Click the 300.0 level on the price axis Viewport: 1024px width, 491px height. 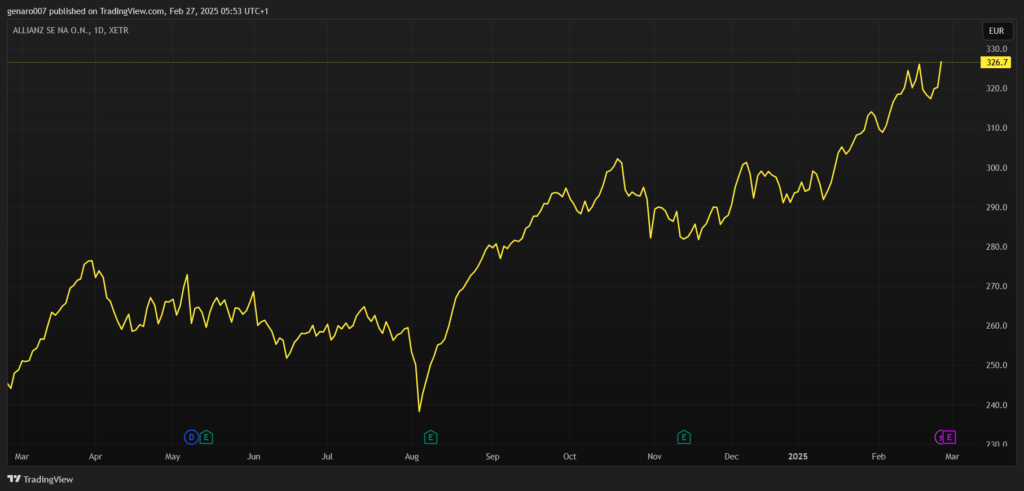pyautogui.click(x=995, y=168)
